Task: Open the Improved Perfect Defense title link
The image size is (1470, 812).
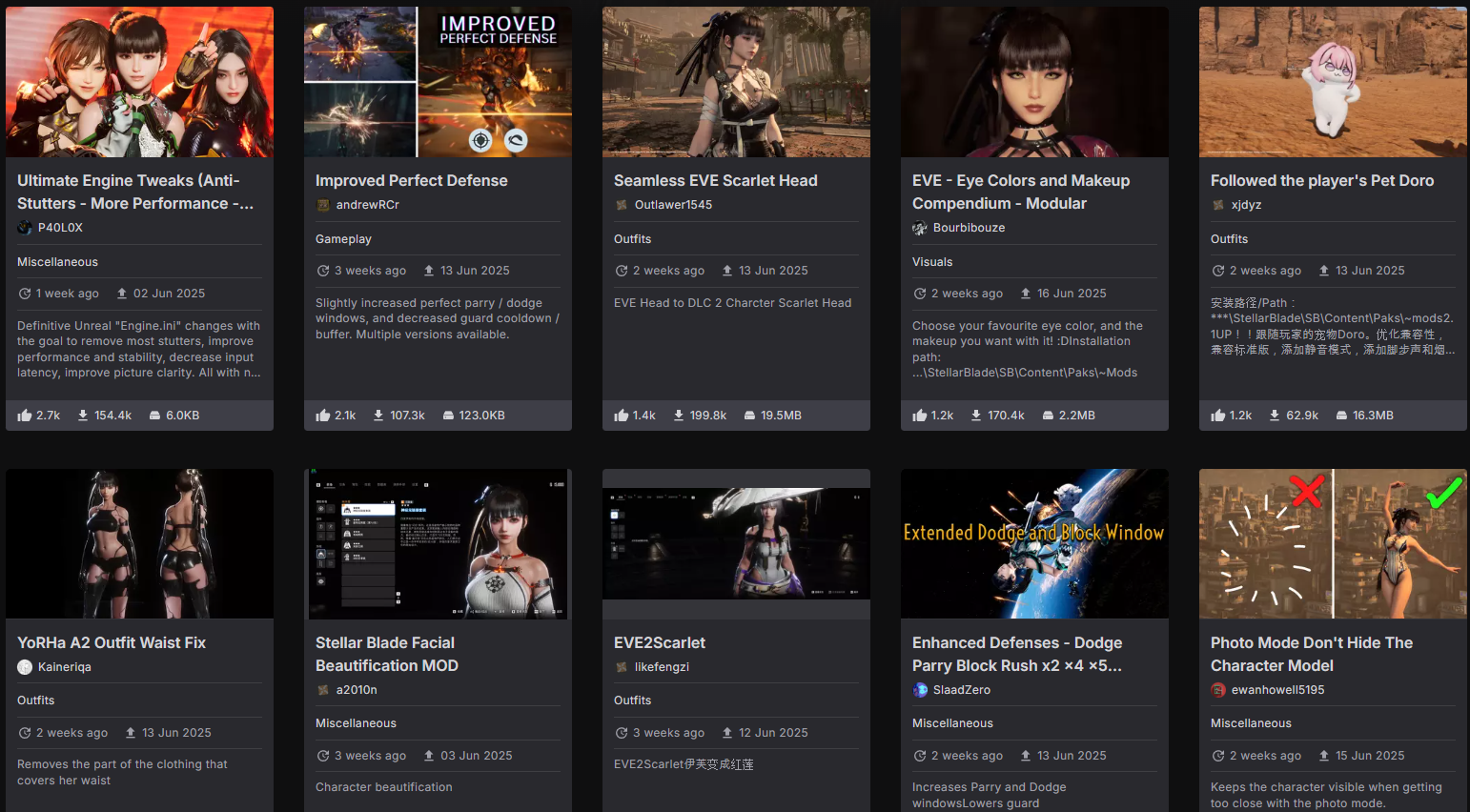Action: tap(412, 180)
